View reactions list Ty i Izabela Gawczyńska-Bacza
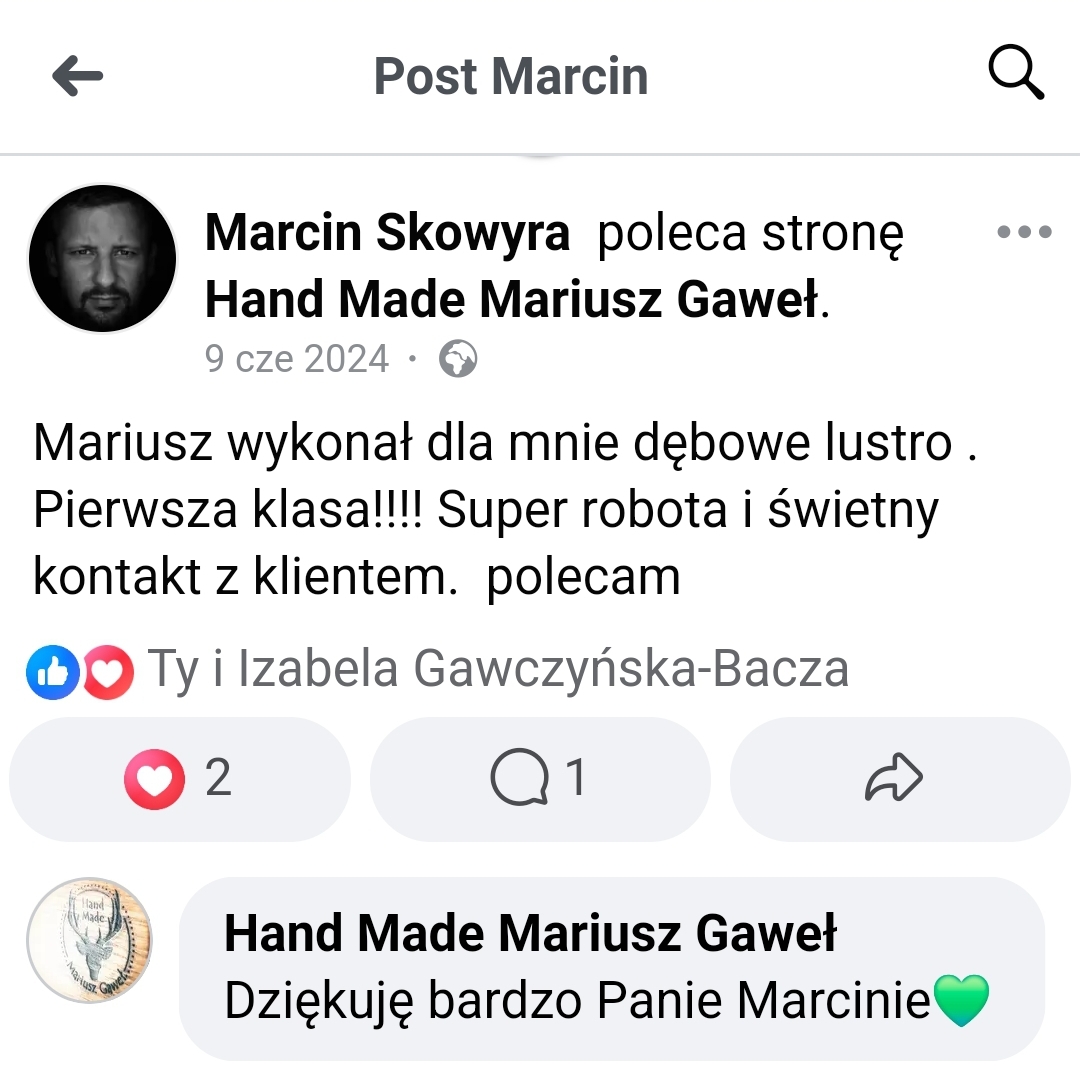The height and width of the screenshot is (1074, 1080). (x=498, y=668)
